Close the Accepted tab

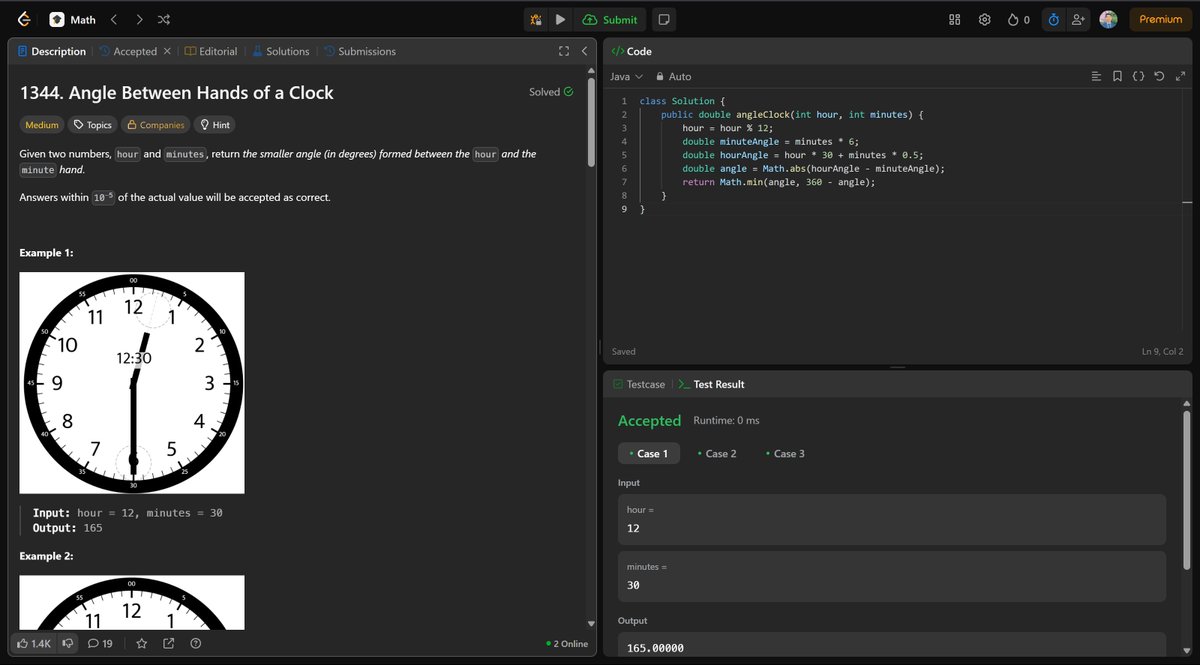coord(167,51)
